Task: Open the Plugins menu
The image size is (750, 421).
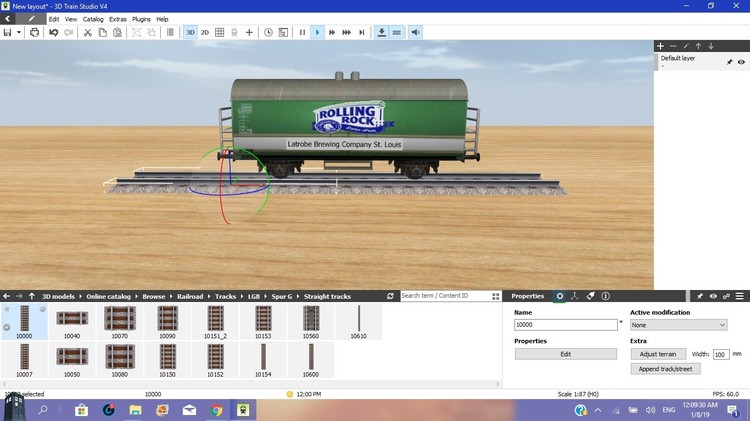Action: click(x=141, y=19)
